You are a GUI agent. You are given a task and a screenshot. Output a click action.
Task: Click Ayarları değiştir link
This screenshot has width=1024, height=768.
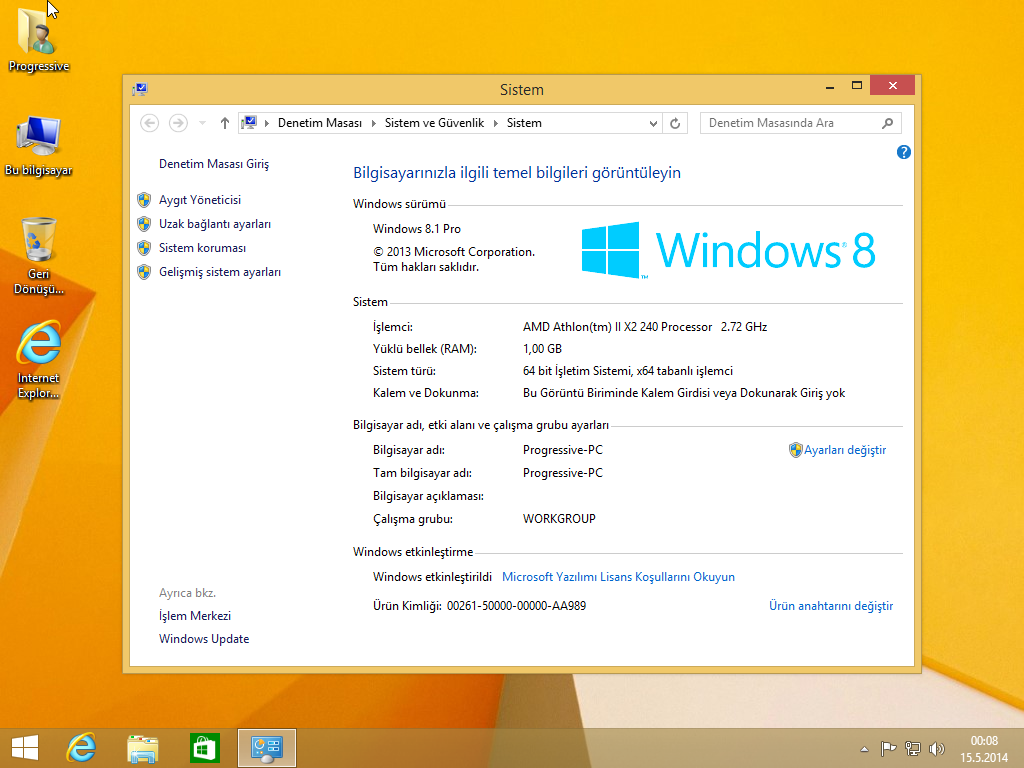click(x=845, y=450)
